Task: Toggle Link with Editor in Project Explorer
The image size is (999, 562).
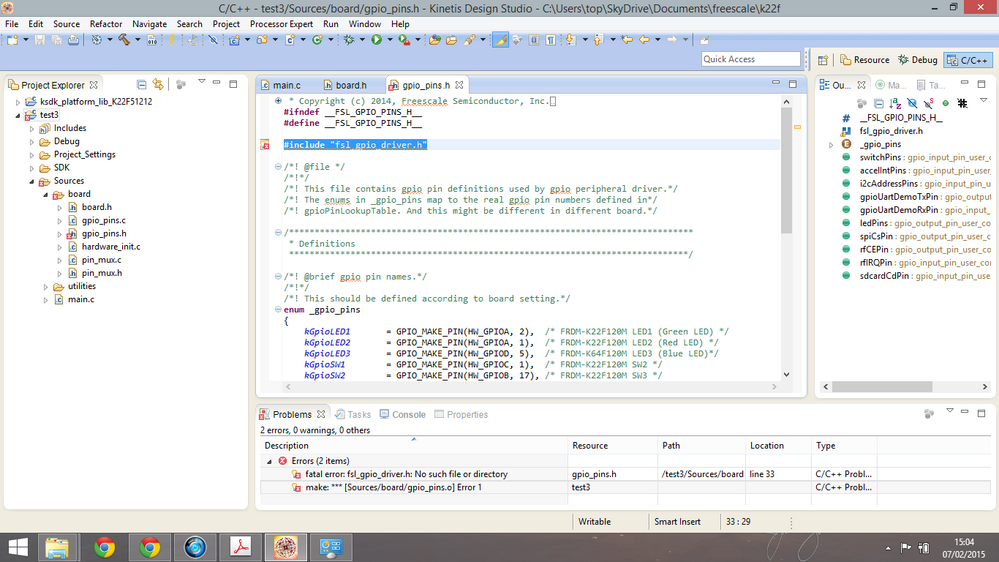Action: pyautogui.click(x=158, y=85)
